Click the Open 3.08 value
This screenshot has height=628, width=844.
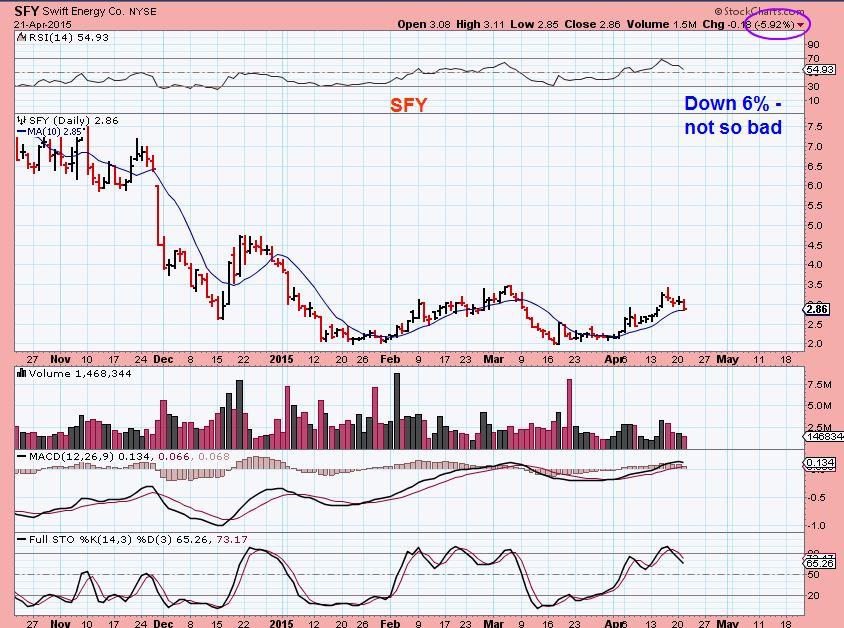click(424, 24)
